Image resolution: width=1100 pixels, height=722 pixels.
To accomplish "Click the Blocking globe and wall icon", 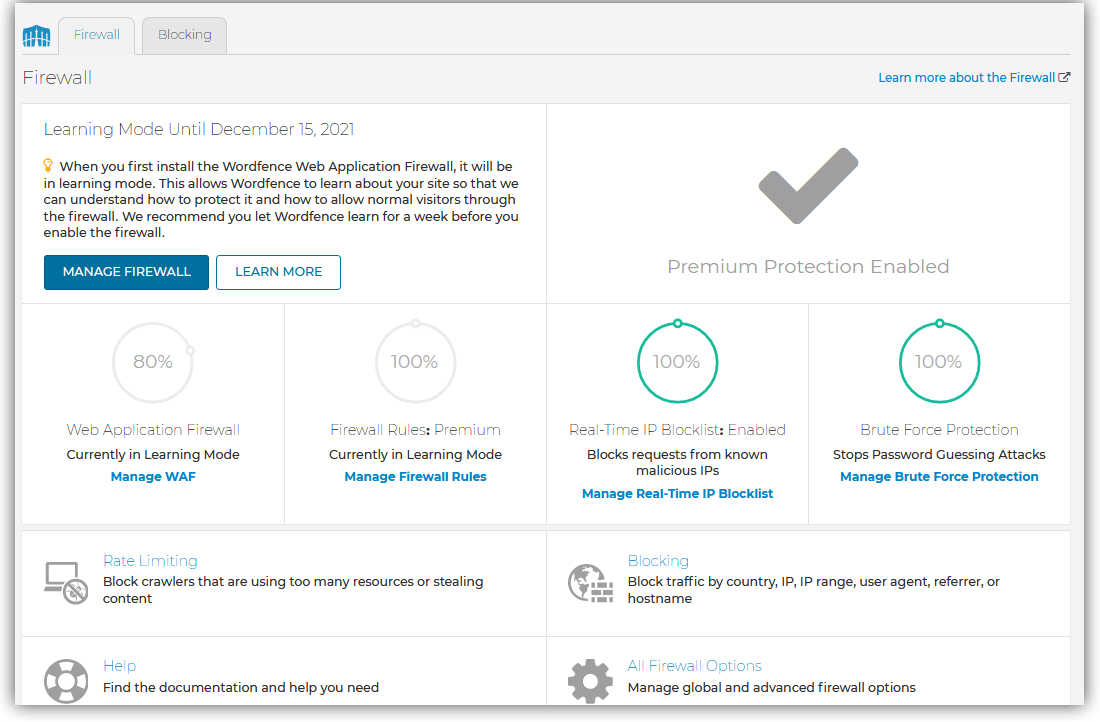I will [x=590, y=583].
